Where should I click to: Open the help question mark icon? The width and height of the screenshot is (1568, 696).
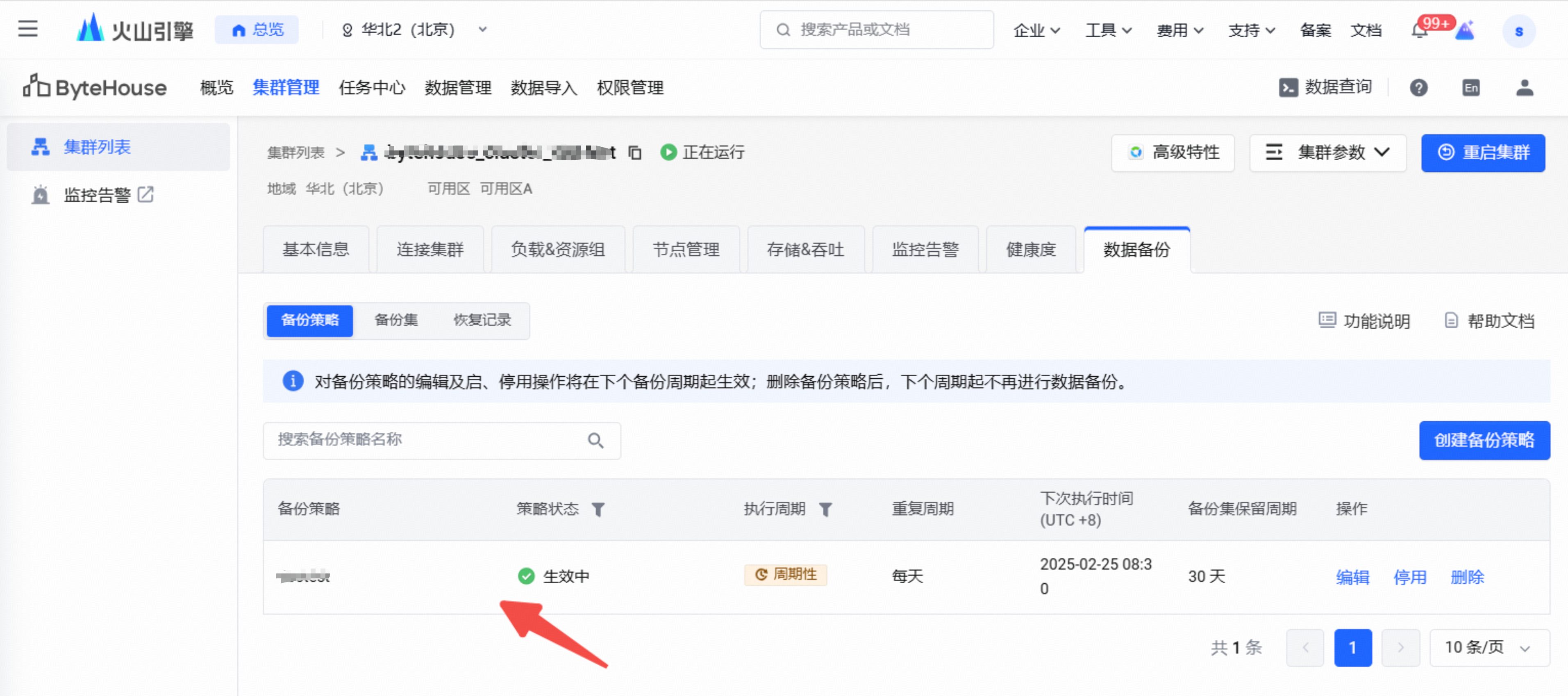[1418, 88]
